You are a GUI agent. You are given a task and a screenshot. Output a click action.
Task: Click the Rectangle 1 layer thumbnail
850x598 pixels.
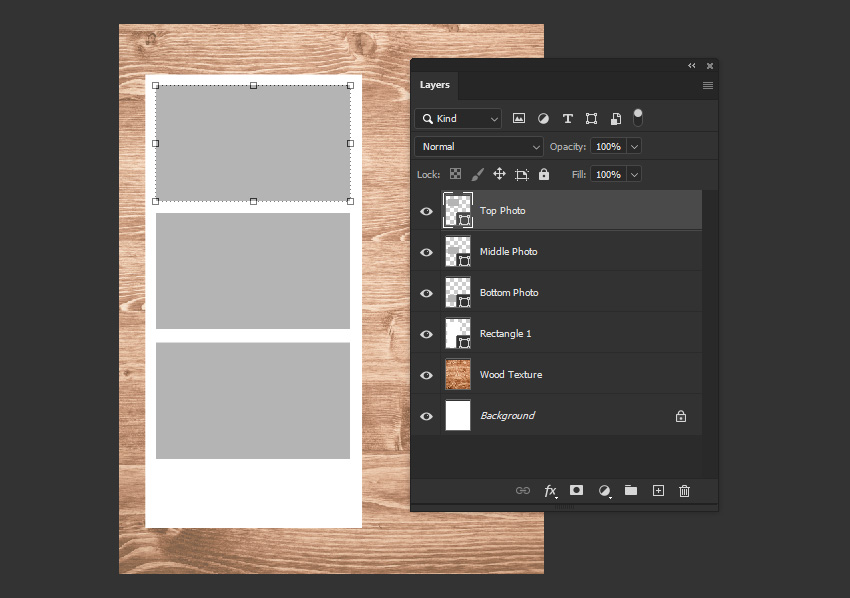click(458, 333)
